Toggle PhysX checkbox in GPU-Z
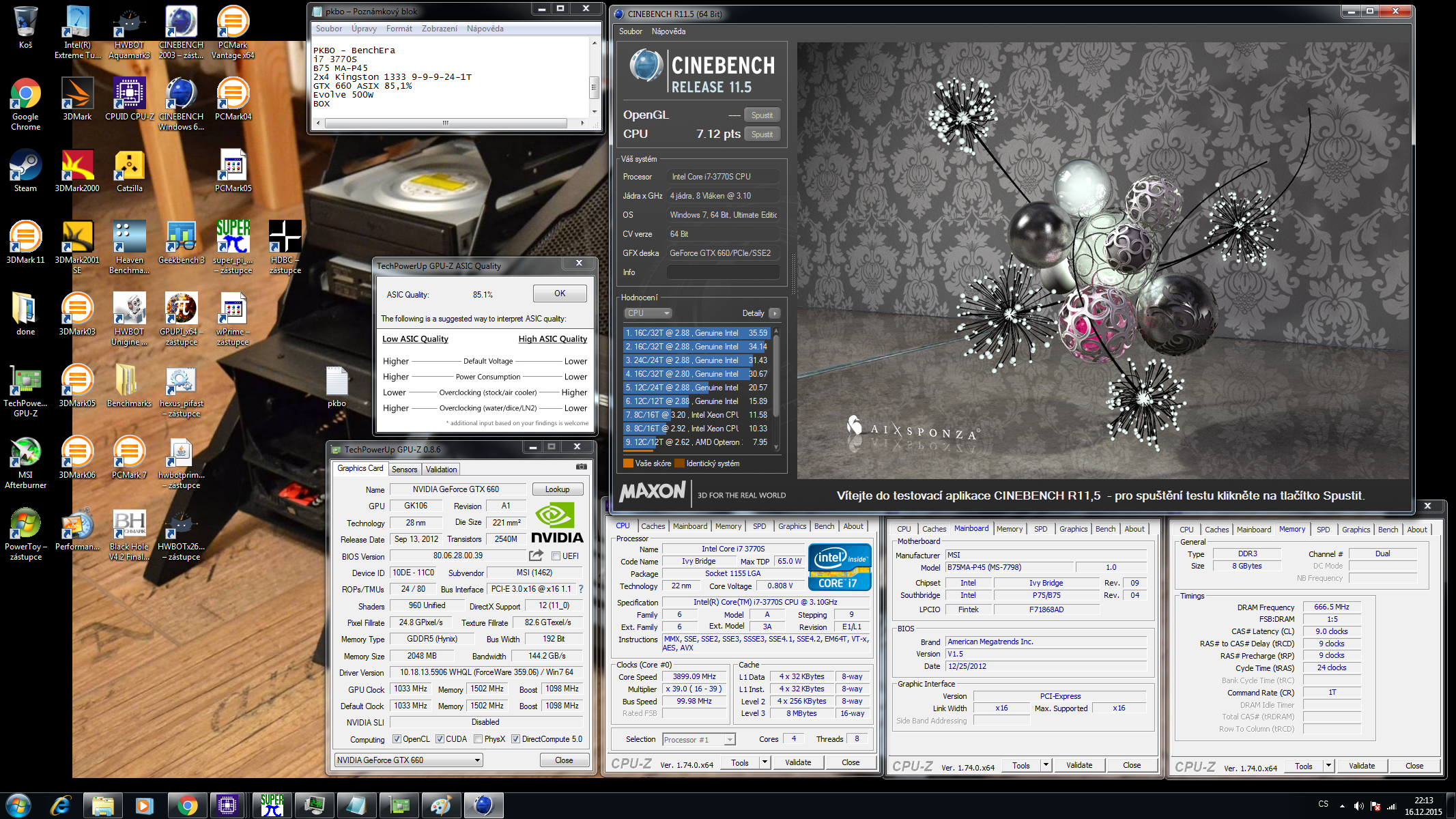1456x819 pixels. pyautogui.click(x=479, y=739)
